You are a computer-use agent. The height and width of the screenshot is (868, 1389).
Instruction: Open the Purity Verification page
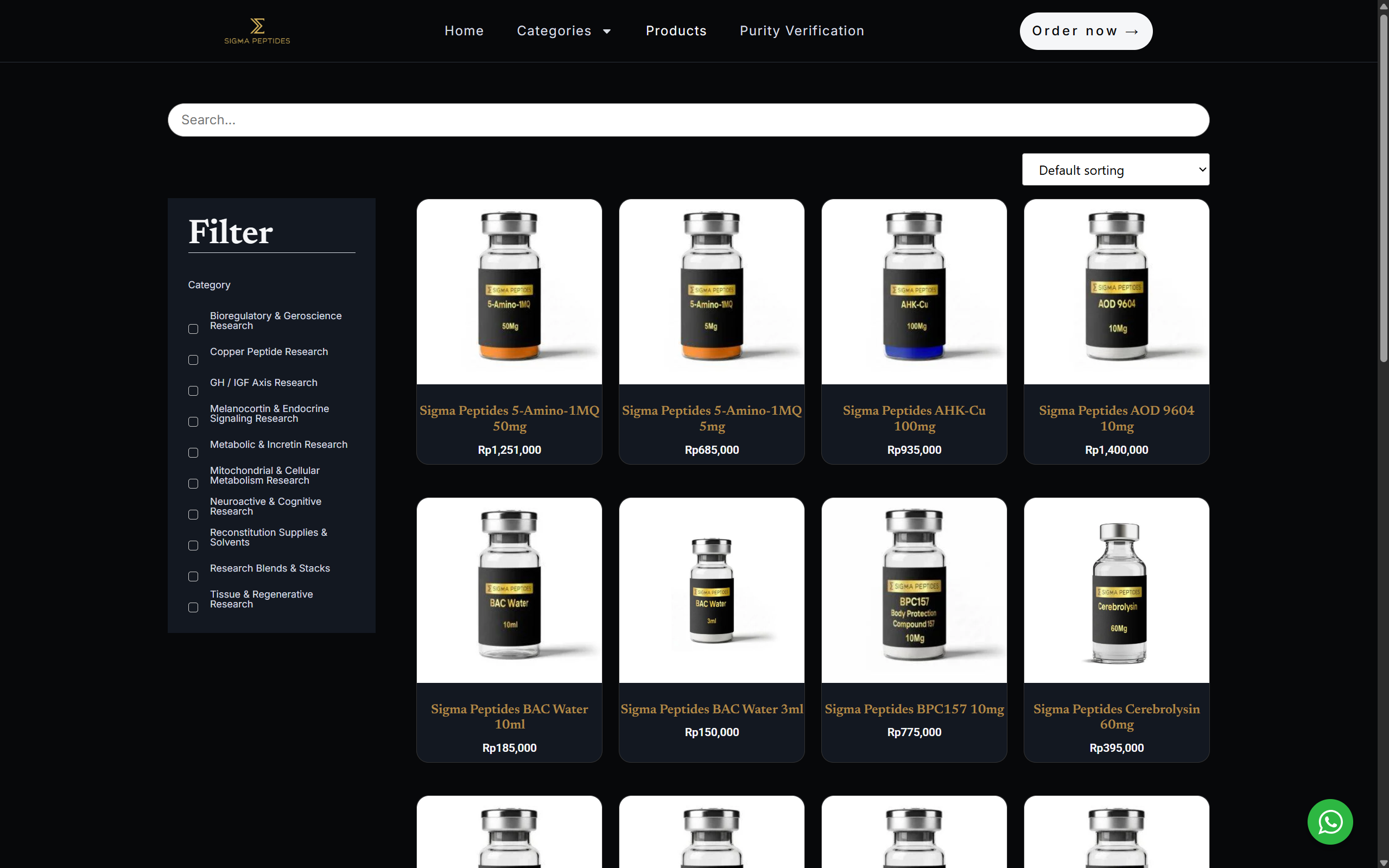(x=802, y=31)
